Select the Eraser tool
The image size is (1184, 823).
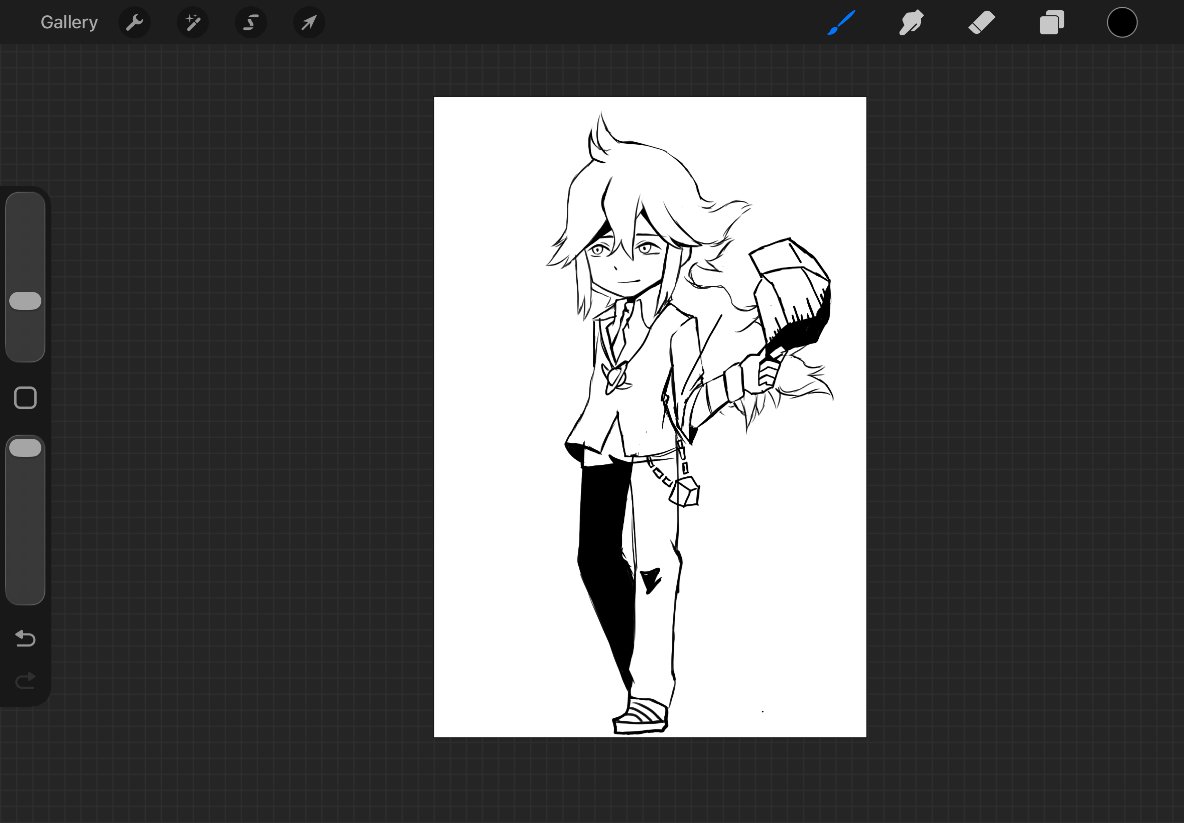(x=982, y=23)
